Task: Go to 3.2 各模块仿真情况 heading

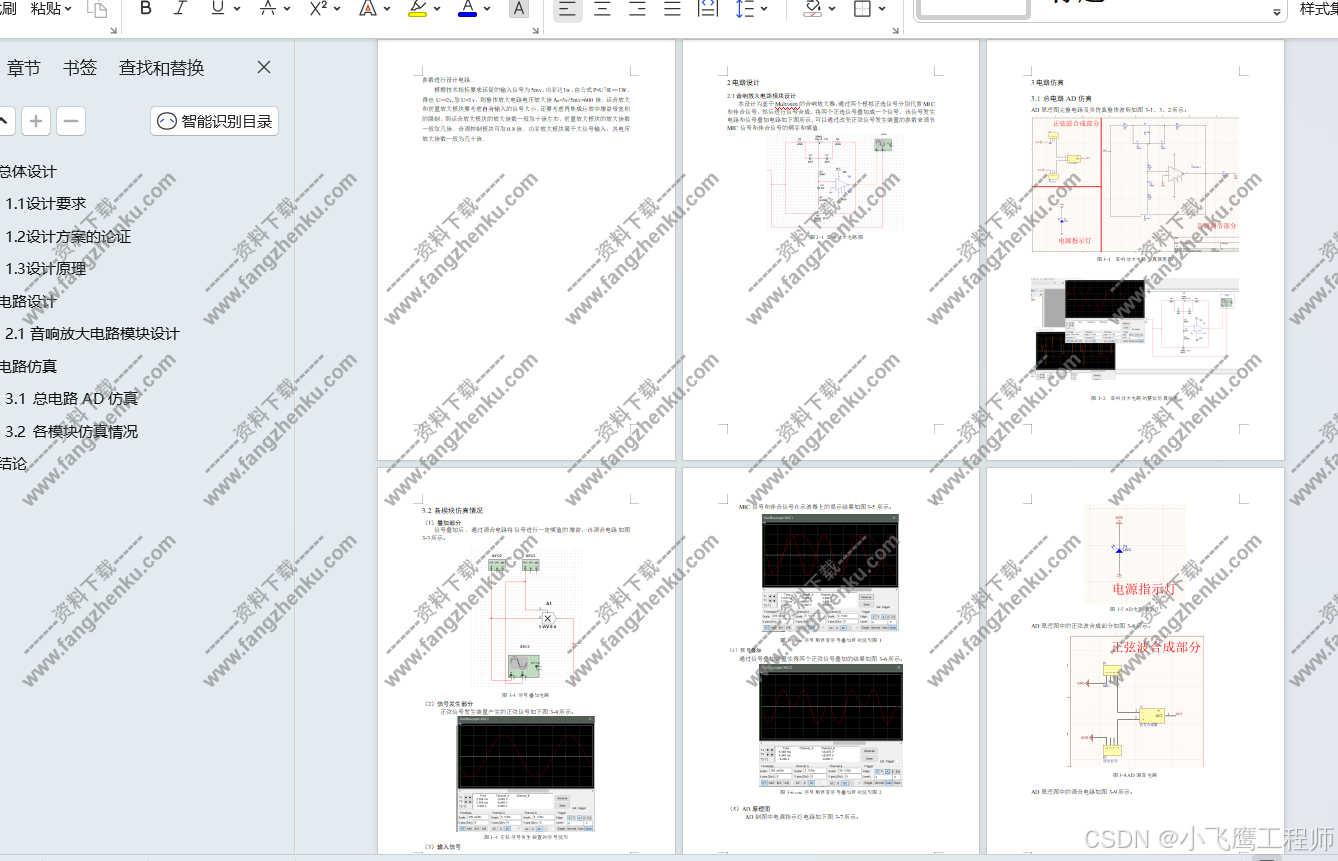Action: pyautogui.click(x=72, y=432)
